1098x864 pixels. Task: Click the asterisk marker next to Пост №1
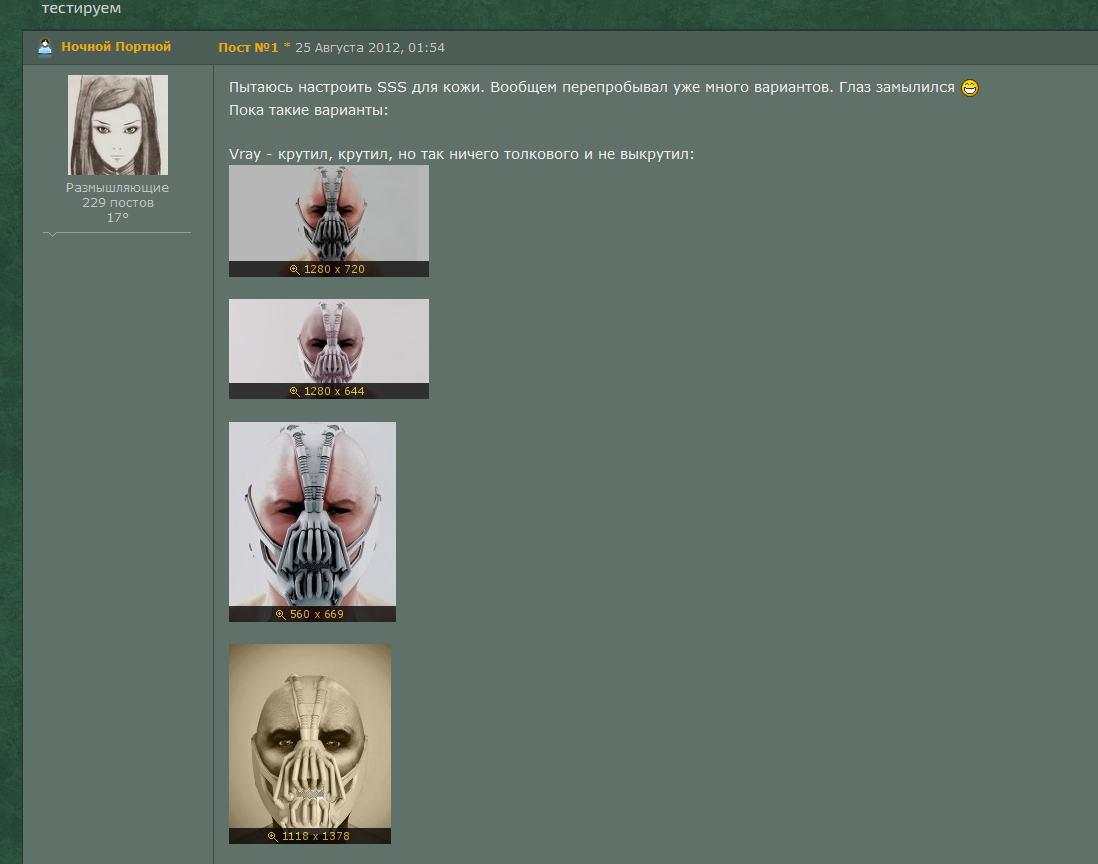pos(287,46)
